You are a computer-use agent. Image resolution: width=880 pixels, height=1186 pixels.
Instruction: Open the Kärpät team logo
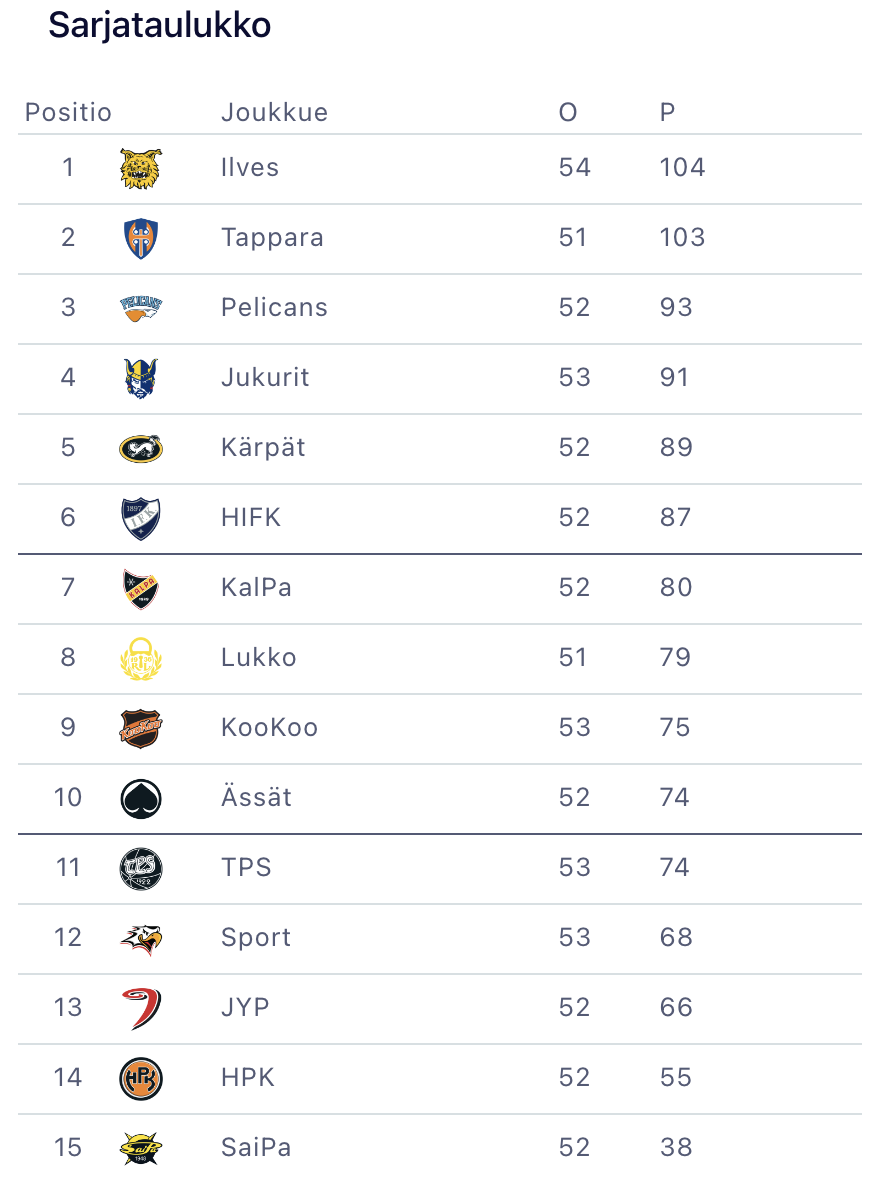(140, 448)
